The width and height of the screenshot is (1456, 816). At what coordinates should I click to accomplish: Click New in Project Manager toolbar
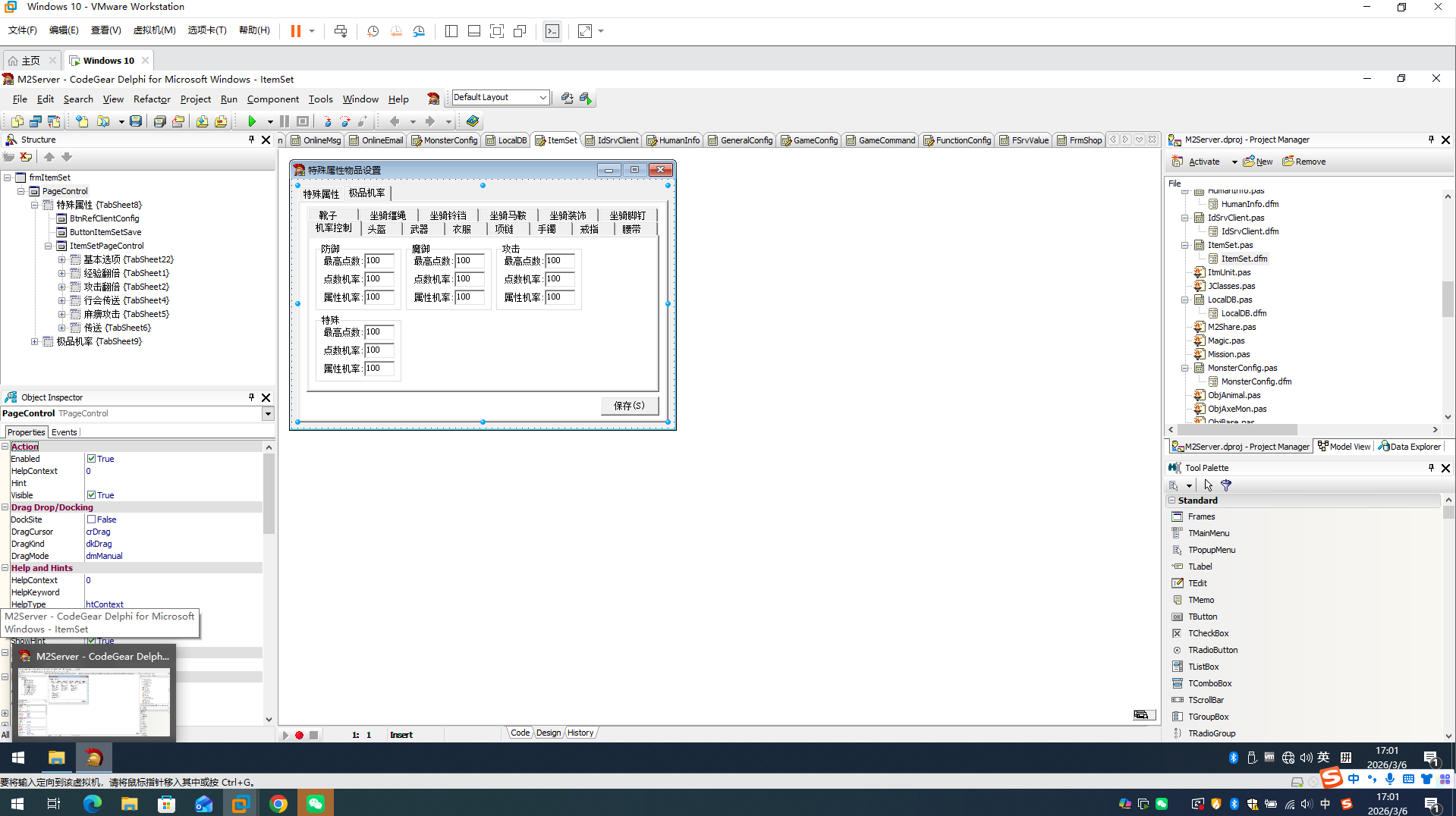click(1258, 162)
